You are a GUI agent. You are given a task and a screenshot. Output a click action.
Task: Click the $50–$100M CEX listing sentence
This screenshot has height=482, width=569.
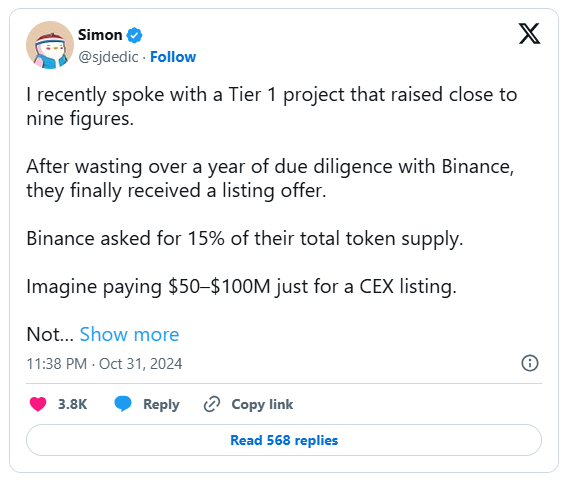pos(241,287)
